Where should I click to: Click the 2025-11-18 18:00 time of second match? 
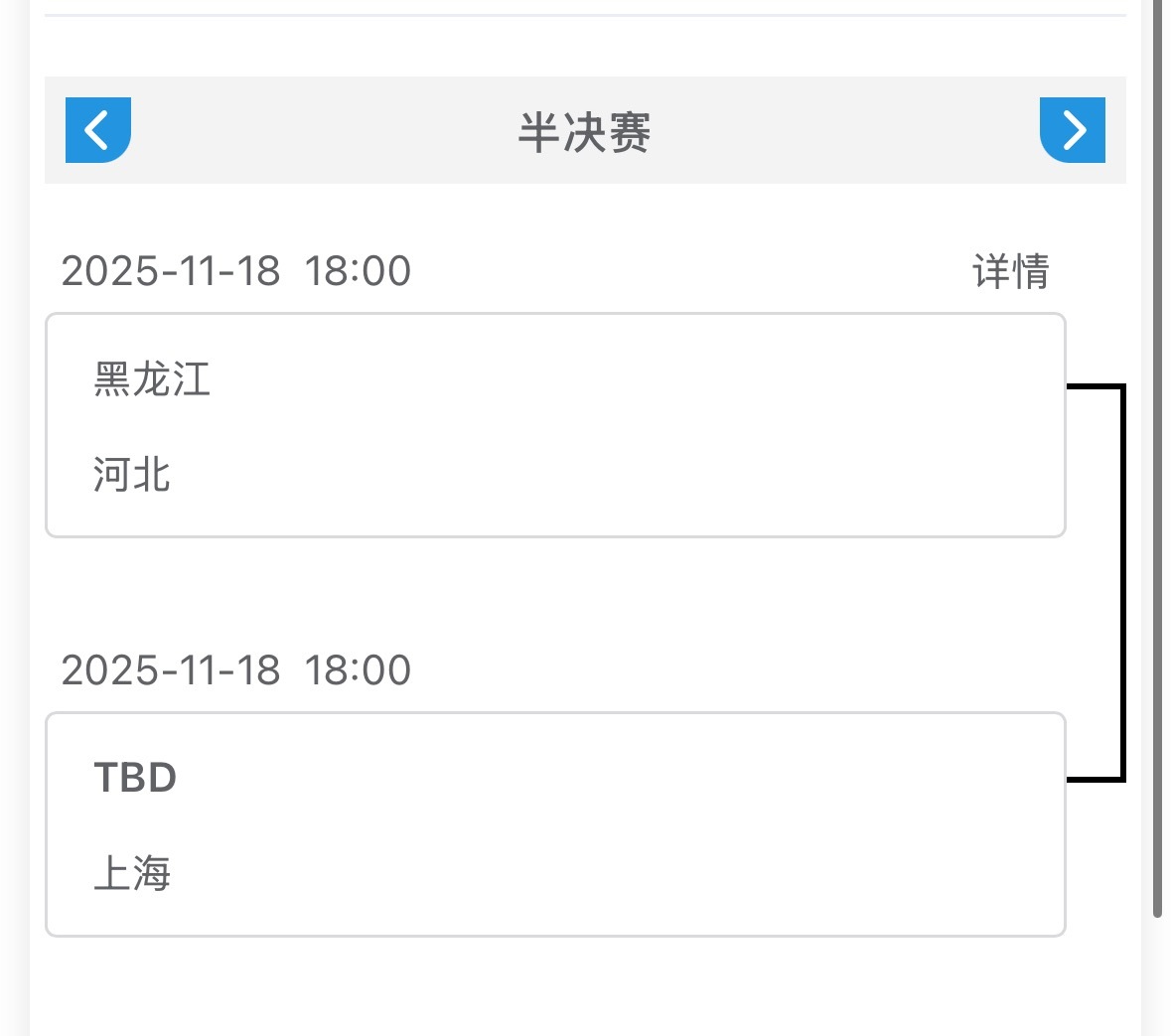[x=235, y=669]
